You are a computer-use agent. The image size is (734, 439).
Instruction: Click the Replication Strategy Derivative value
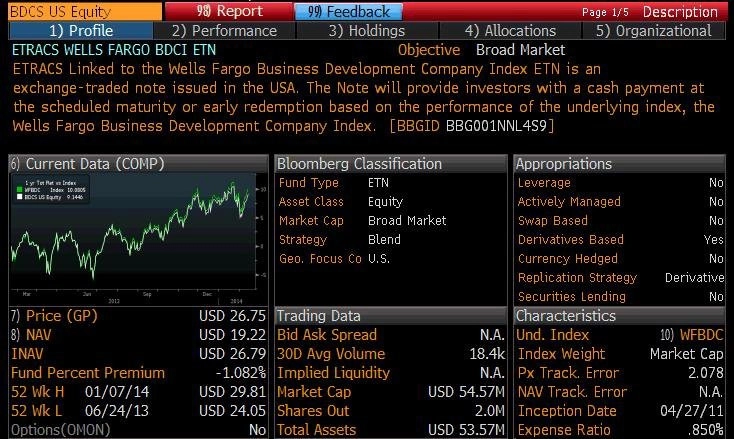694,278
